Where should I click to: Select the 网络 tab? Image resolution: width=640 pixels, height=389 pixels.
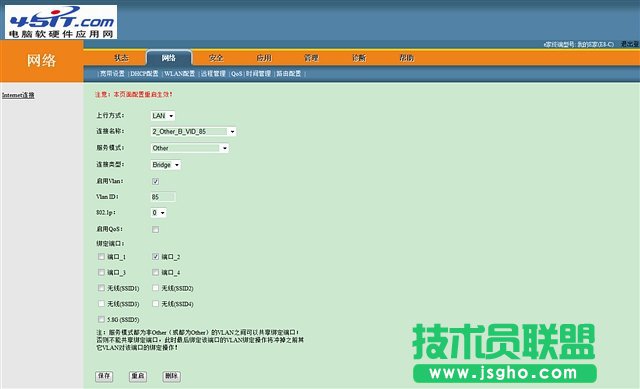pyautogui.click(x=169, y=58)
